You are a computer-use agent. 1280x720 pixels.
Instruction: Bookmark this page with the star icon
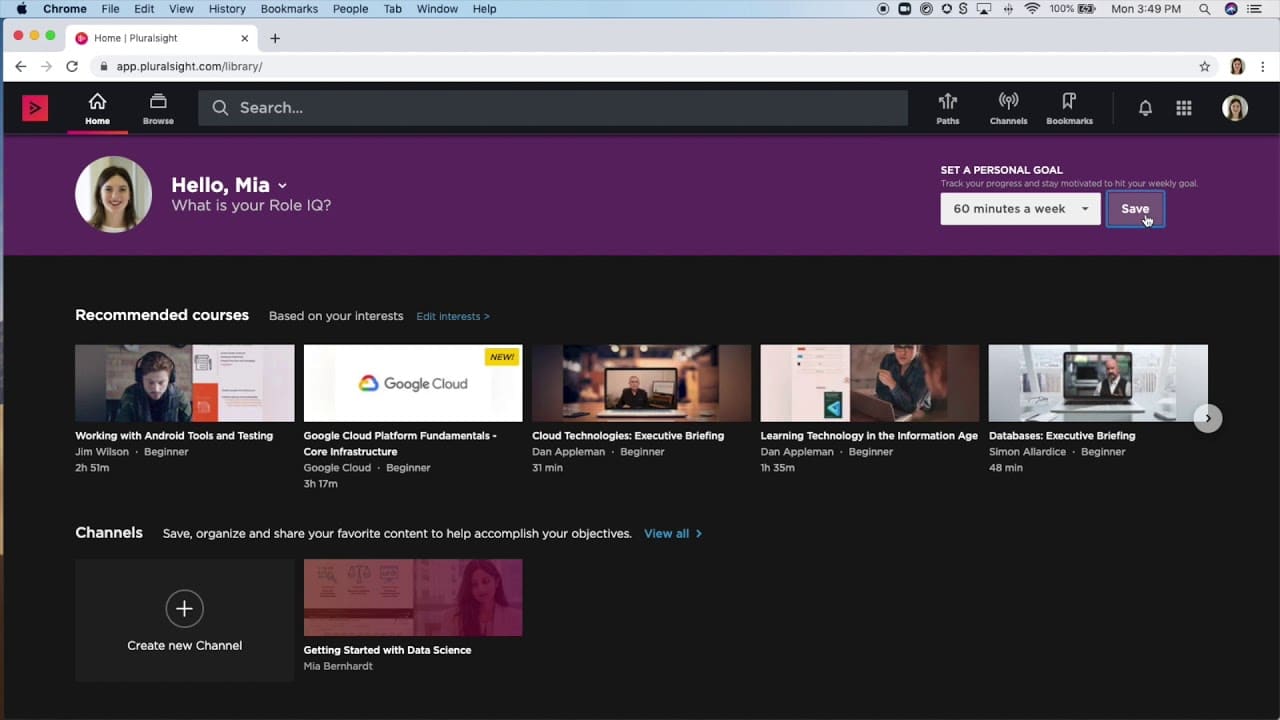[1205, 66]
